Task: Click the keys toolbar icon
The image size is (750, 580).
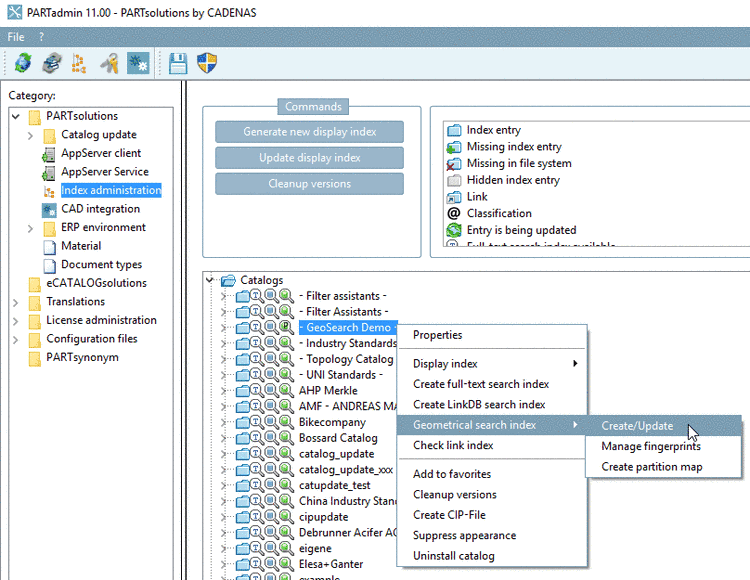Action: tap(109, 64)
